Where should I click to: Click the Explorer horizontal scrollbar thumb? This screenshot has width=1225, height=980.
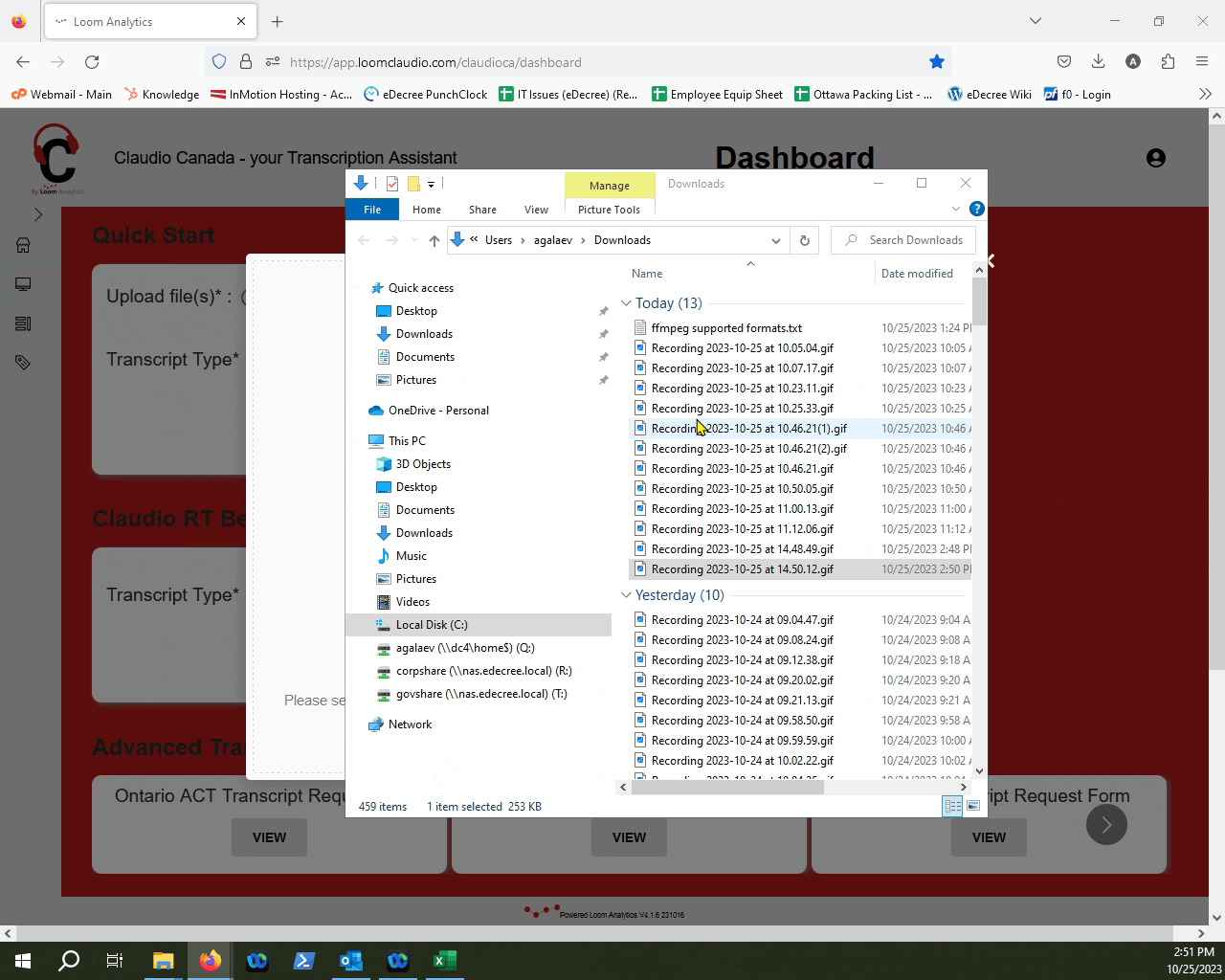click(x=727, y=787)
